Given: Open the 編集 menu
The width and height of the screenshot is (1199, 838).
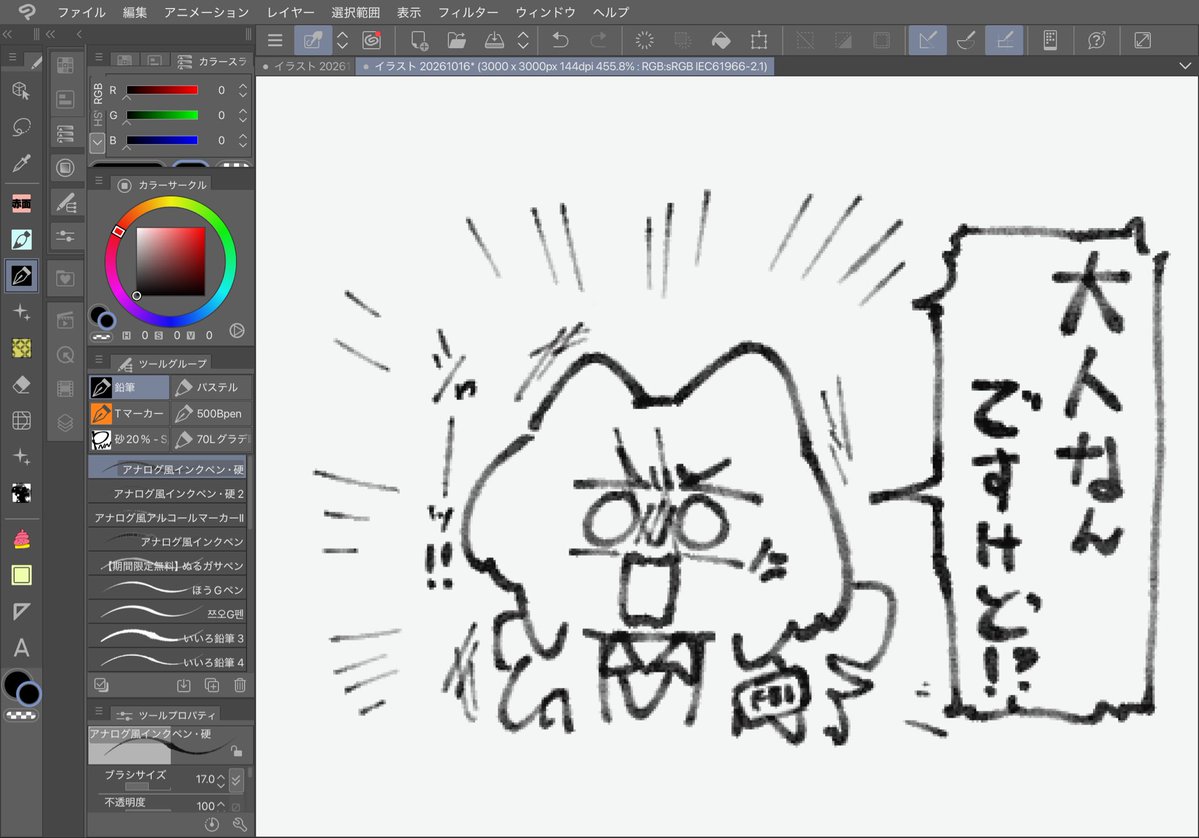Looking at the screenshot, I should tap(135, 12).
